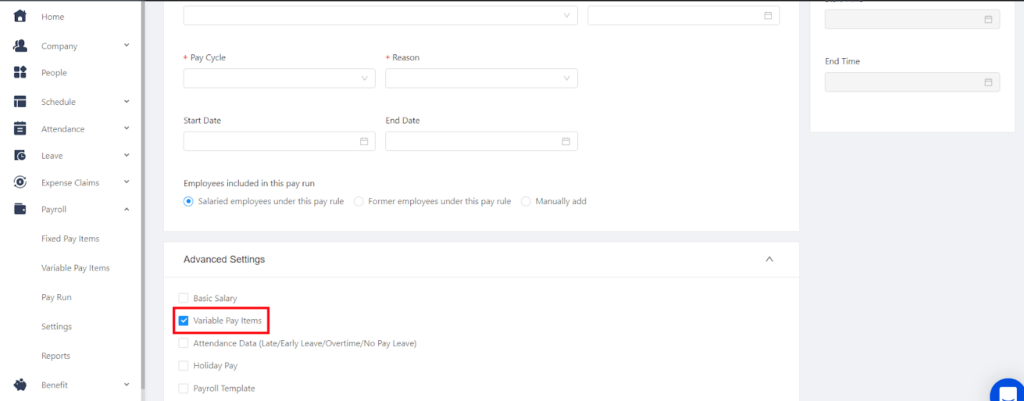Tick the Holiday Pay checkbox
Image resolution: width=1024 pixels, height=401 pixels.
tap(184, 366)
